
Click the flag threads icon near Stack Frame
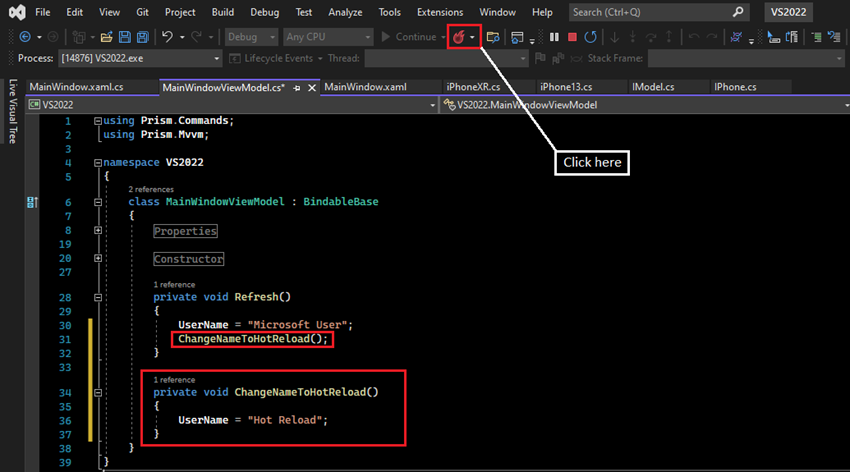(x=540, y=58)
